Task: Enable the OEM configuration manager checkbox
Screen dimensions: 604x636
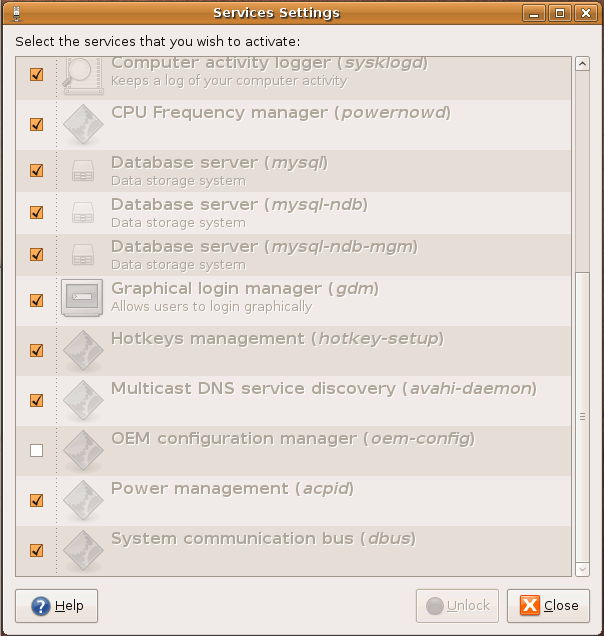Action: click(37, 451)
